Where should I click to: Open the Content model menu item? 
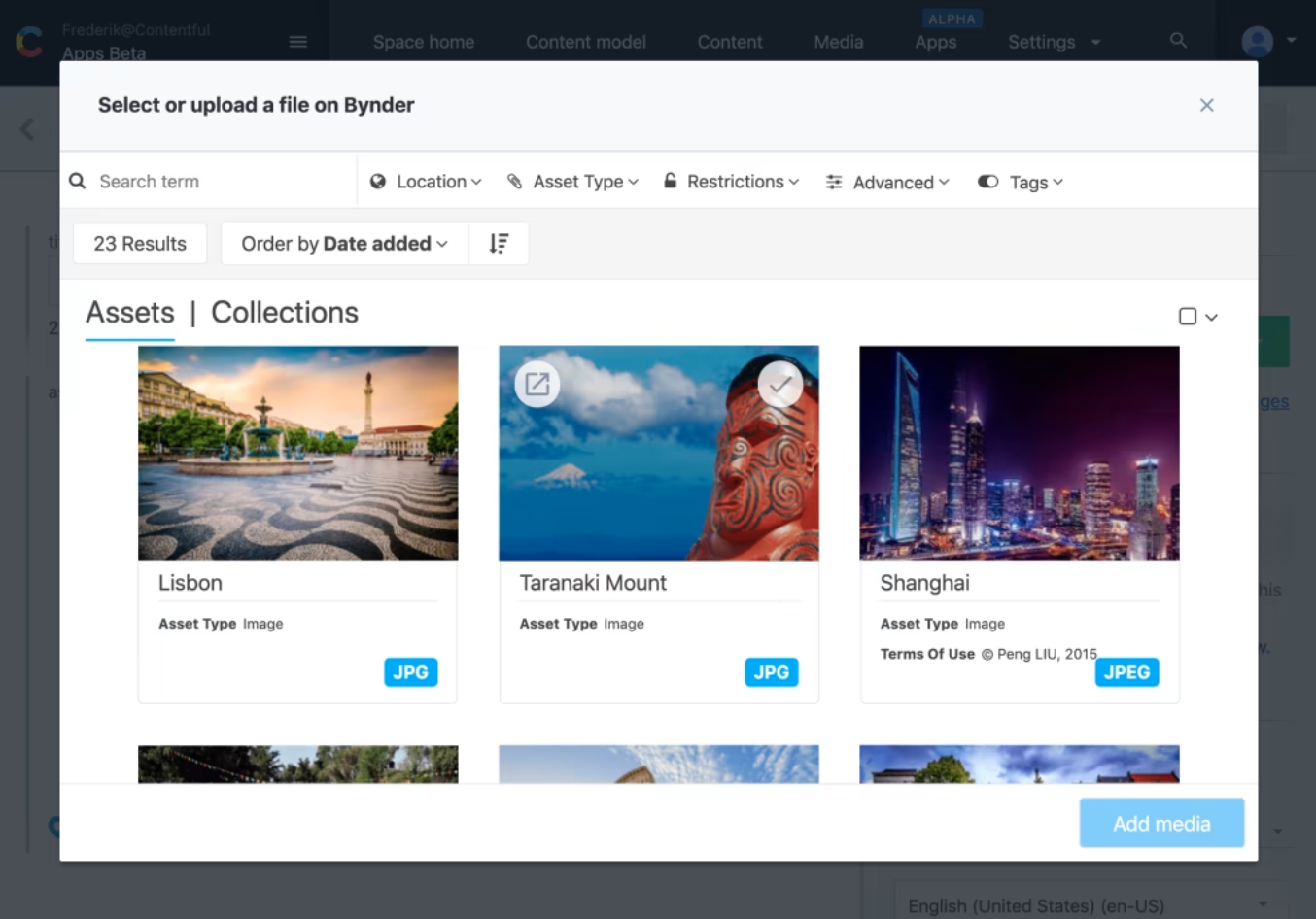(x=585, y=42)
